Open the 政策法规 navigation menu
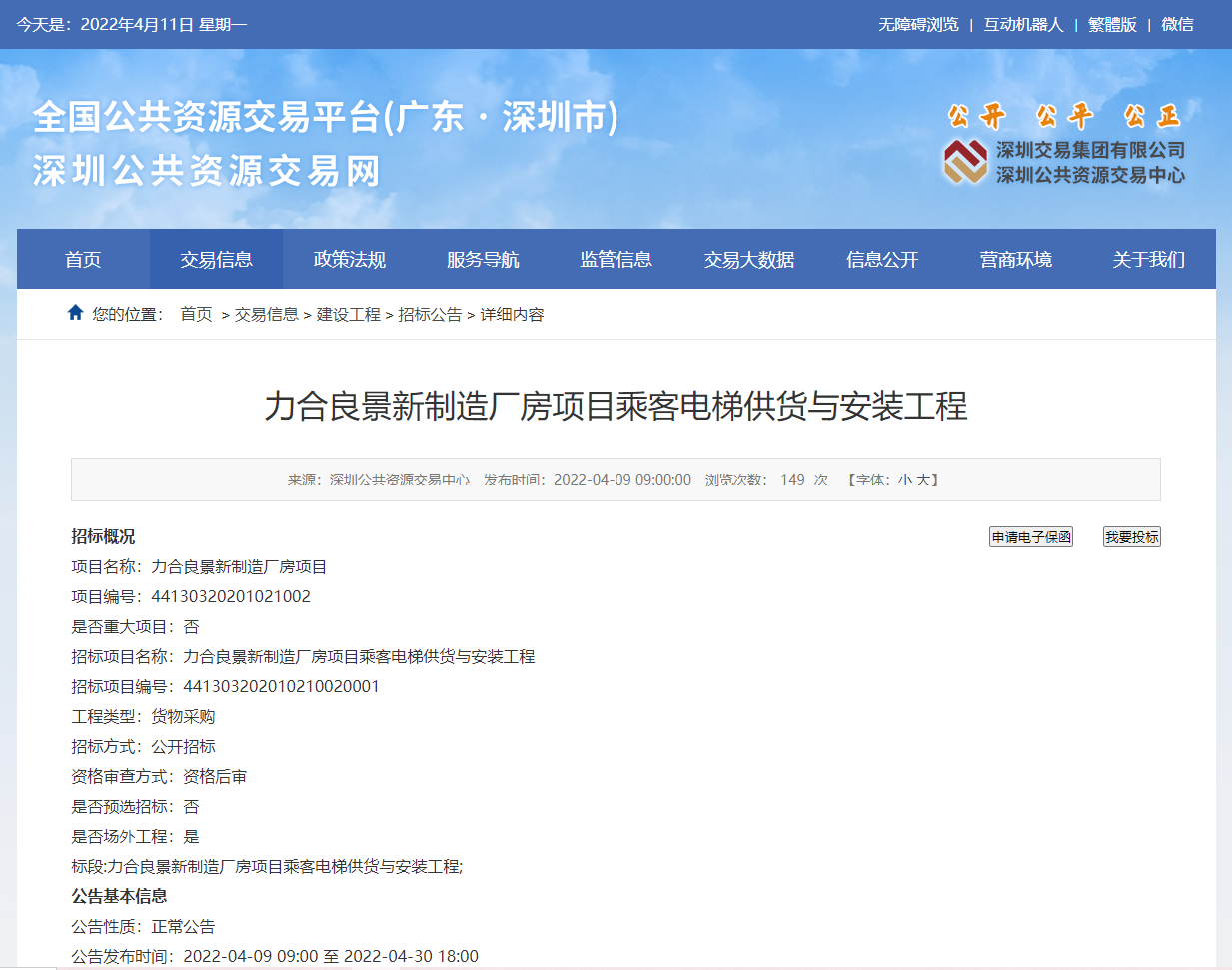1232x970 pixels. point(350,258)
